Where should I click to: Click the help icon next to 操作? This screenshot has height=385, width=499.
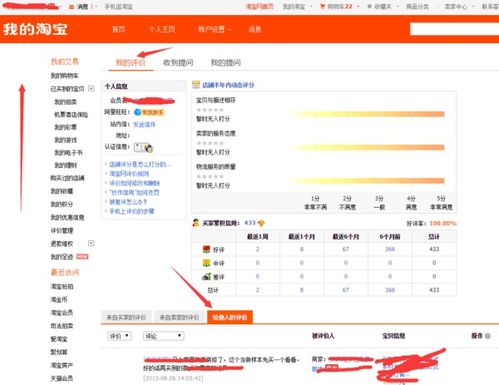click(x=488, y=336)
